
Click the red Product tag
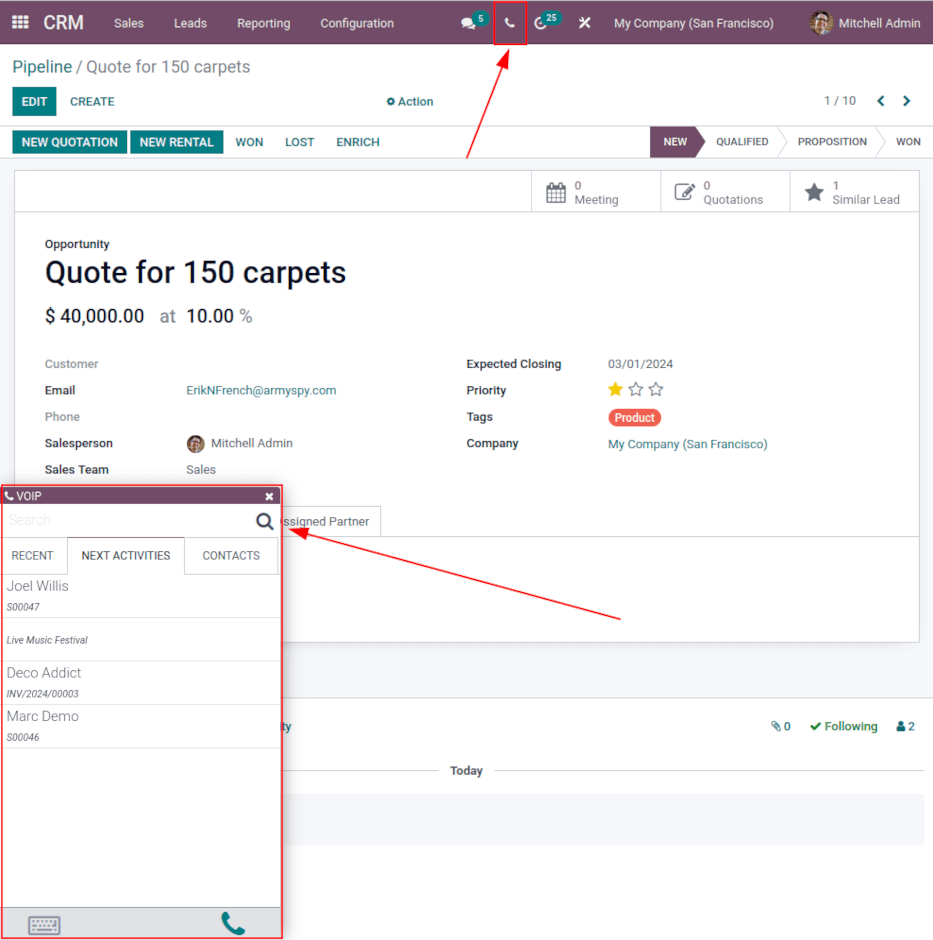(x=634, y=417)
